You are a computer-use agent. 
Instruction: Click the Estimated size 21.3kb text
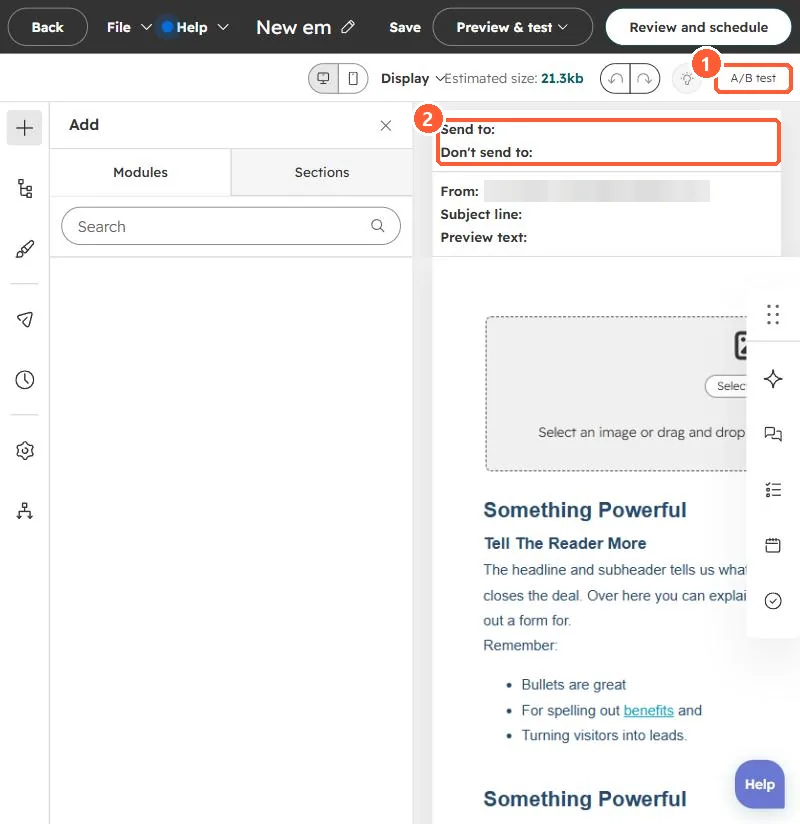(514, 78)
